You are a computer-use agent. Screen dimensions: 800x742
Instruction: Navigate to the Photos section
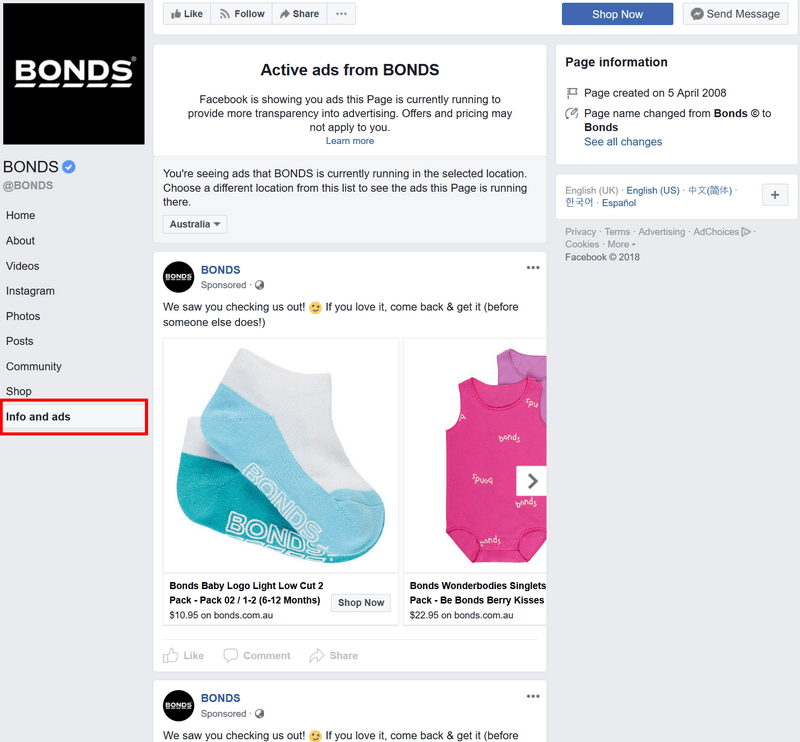click(22, 316)
